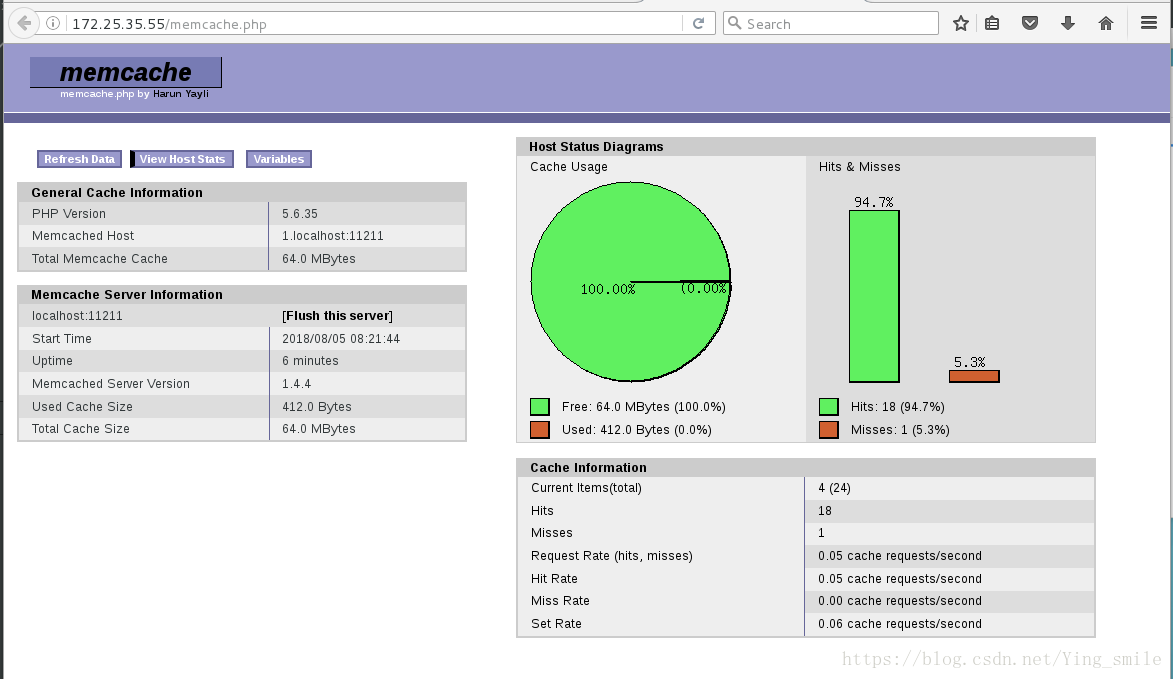Click the localhost:11211 server label
This screenshot has width=1173, height=679.
(x=77, y=316)
